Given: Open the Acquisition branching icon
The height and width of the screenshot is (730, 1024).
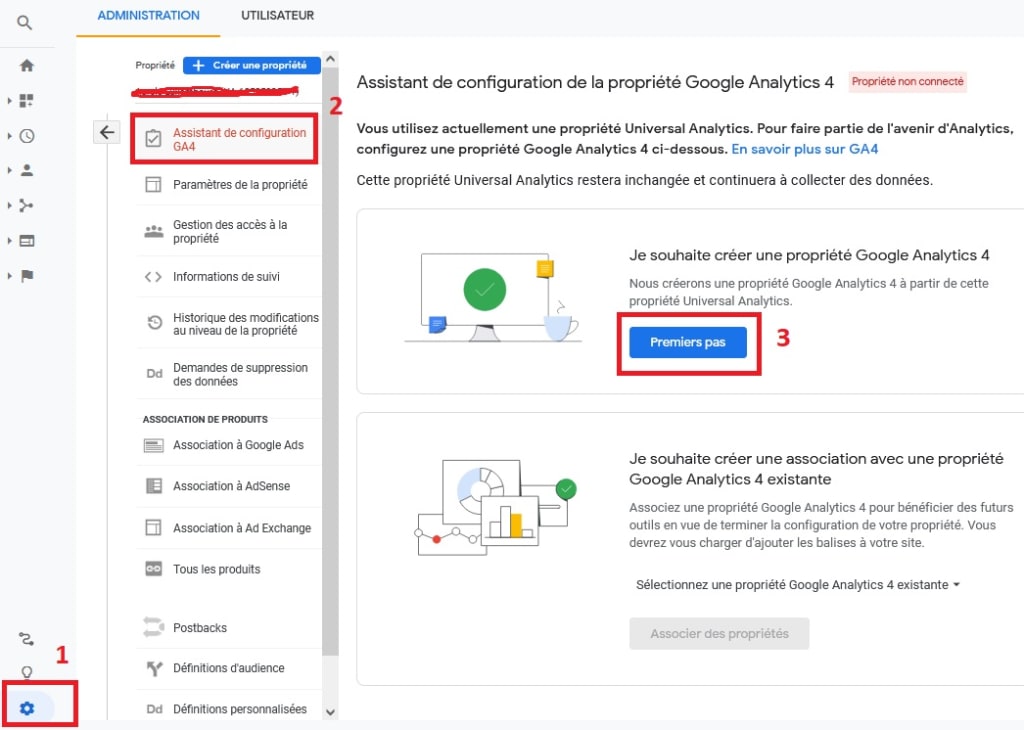Looking at the screenshot, I should pos(26,206).
